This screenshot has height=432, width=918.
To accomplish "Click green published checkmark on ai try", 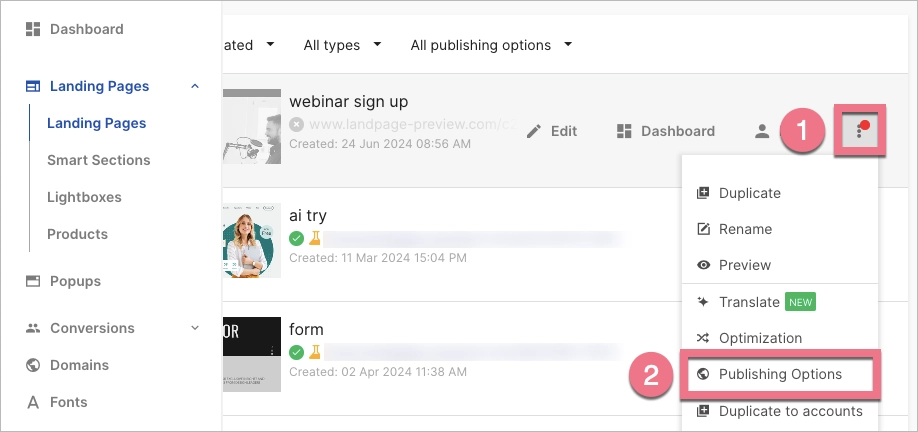I will (296, 239).
